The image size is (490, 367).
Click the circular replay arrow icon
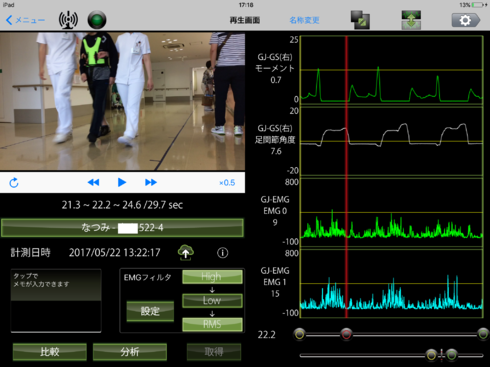(x=14, y=183)
